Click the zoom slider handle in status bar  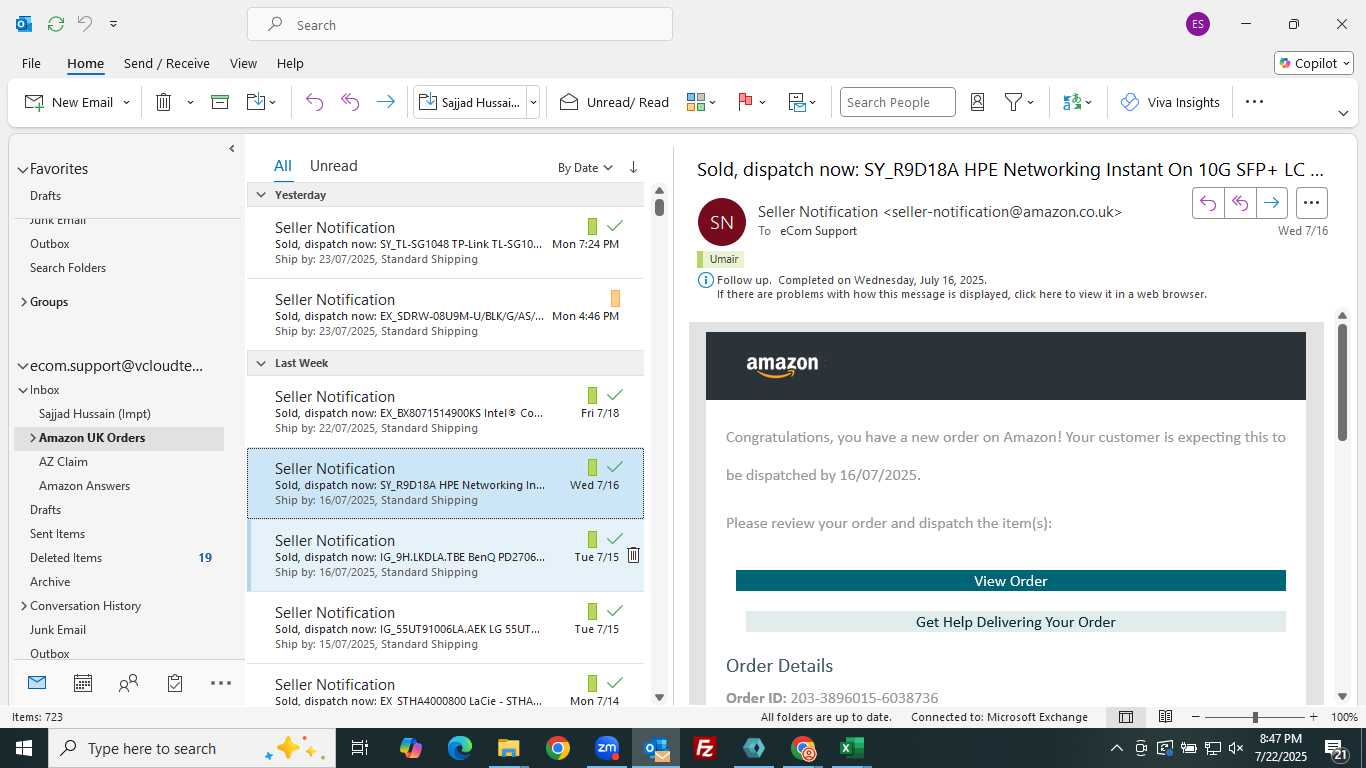1255,717
